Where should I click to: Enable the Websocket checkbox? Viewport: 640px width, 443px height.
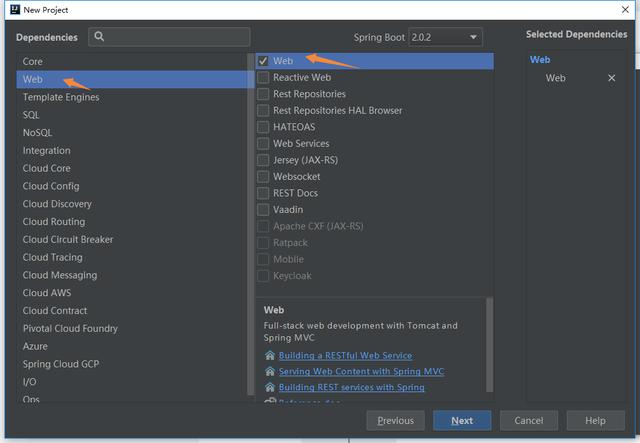point(263,177)
